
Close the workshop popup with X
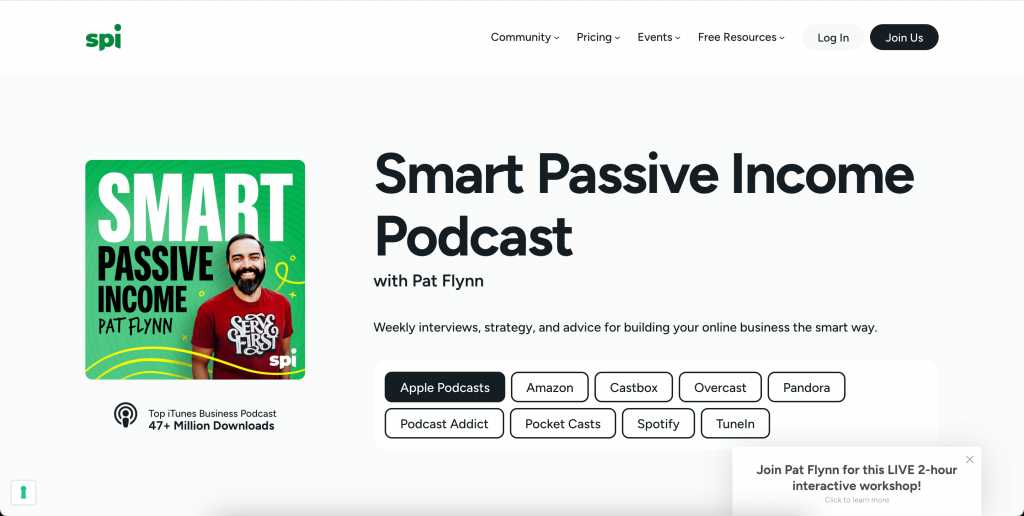point(970,459)
